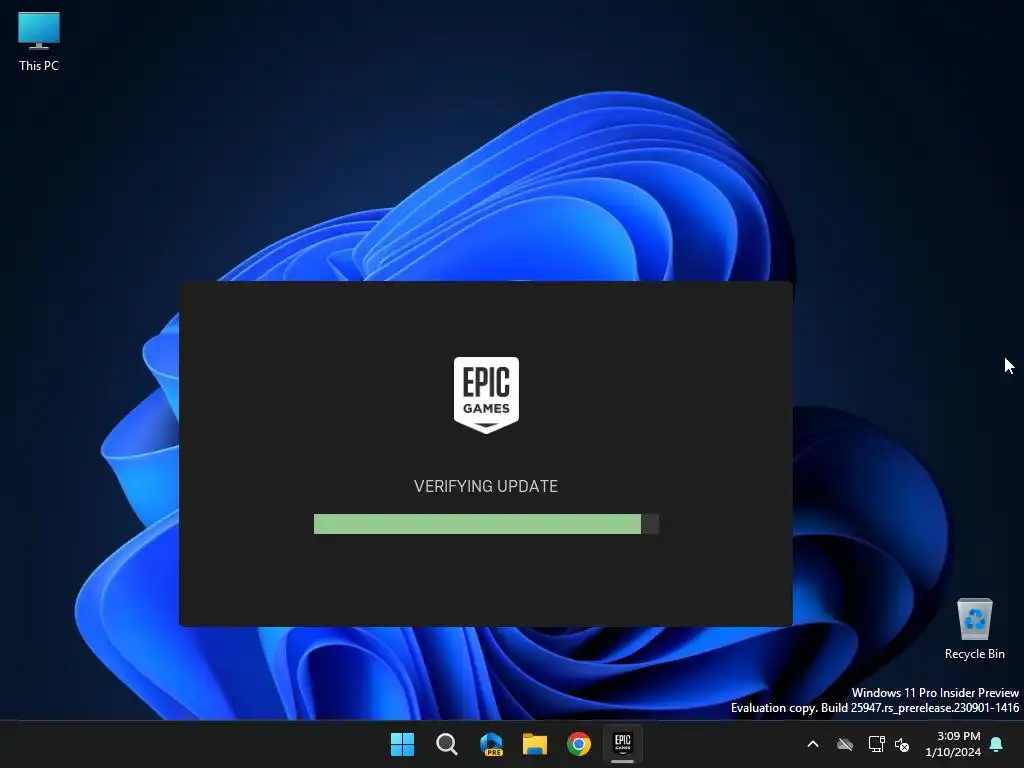This screenshot has width=1024, height=768.
Task: Click the VERIFYING UPDATE status text
Action: 486,487
